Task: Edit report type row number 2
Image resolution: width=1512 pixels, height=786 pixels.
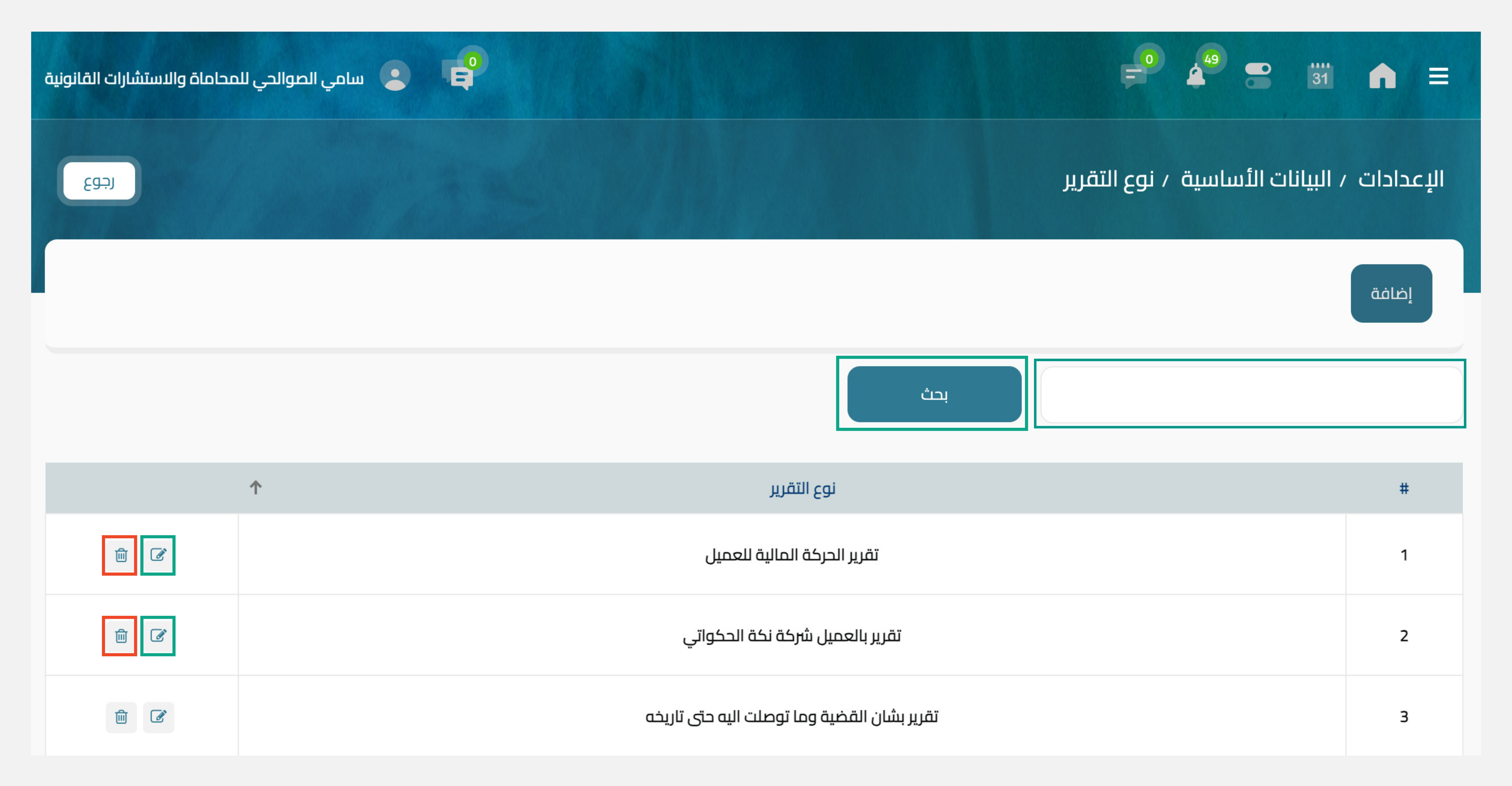Action: point(158,636)
